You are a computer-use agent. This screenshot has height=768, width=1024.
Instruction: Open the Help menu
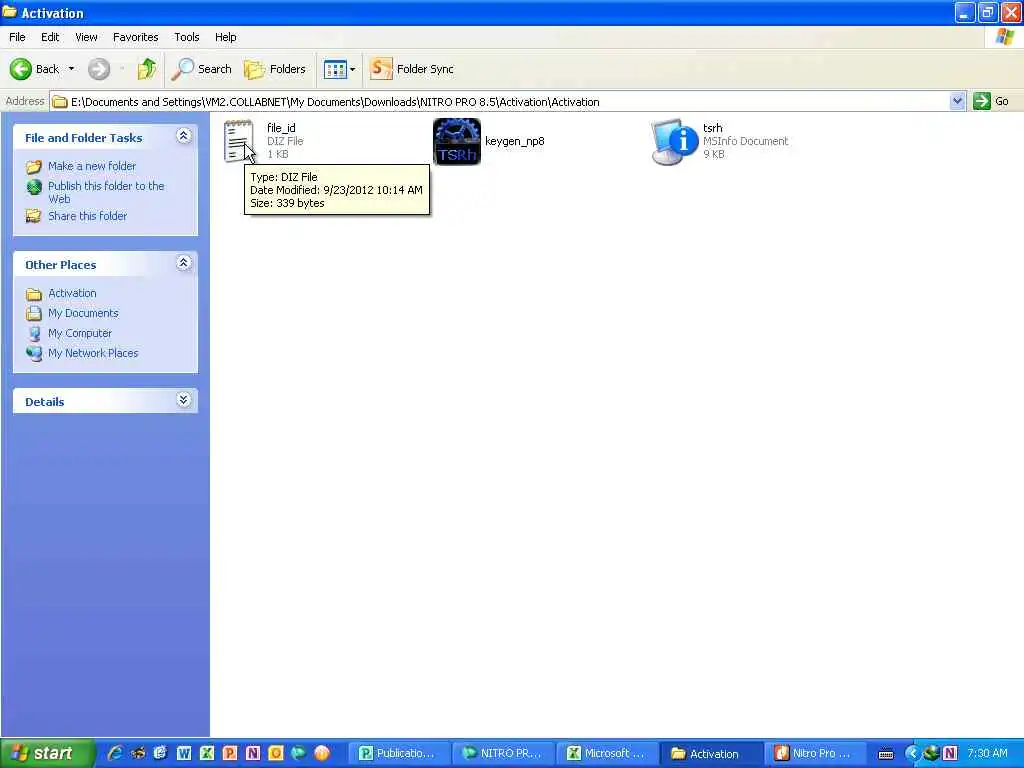click(225, 37)
